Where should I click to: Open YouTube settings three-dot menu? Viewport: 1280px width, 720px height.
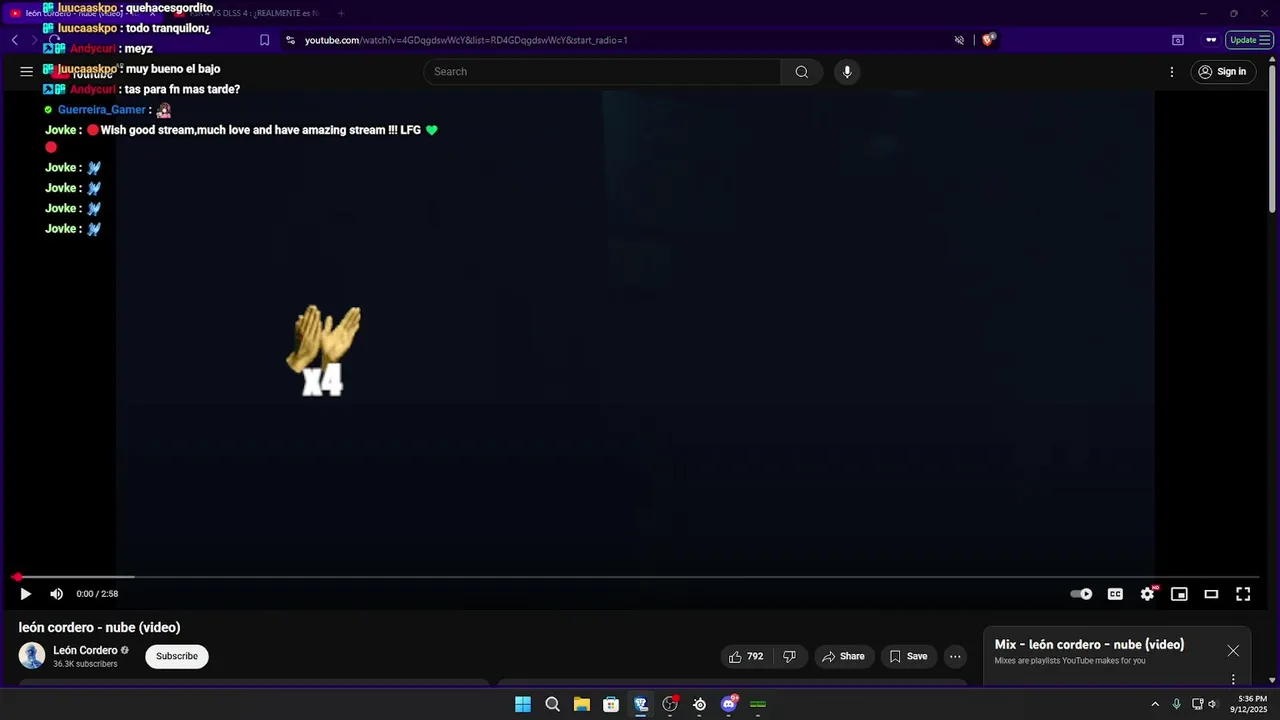(x=1172, y=72)
